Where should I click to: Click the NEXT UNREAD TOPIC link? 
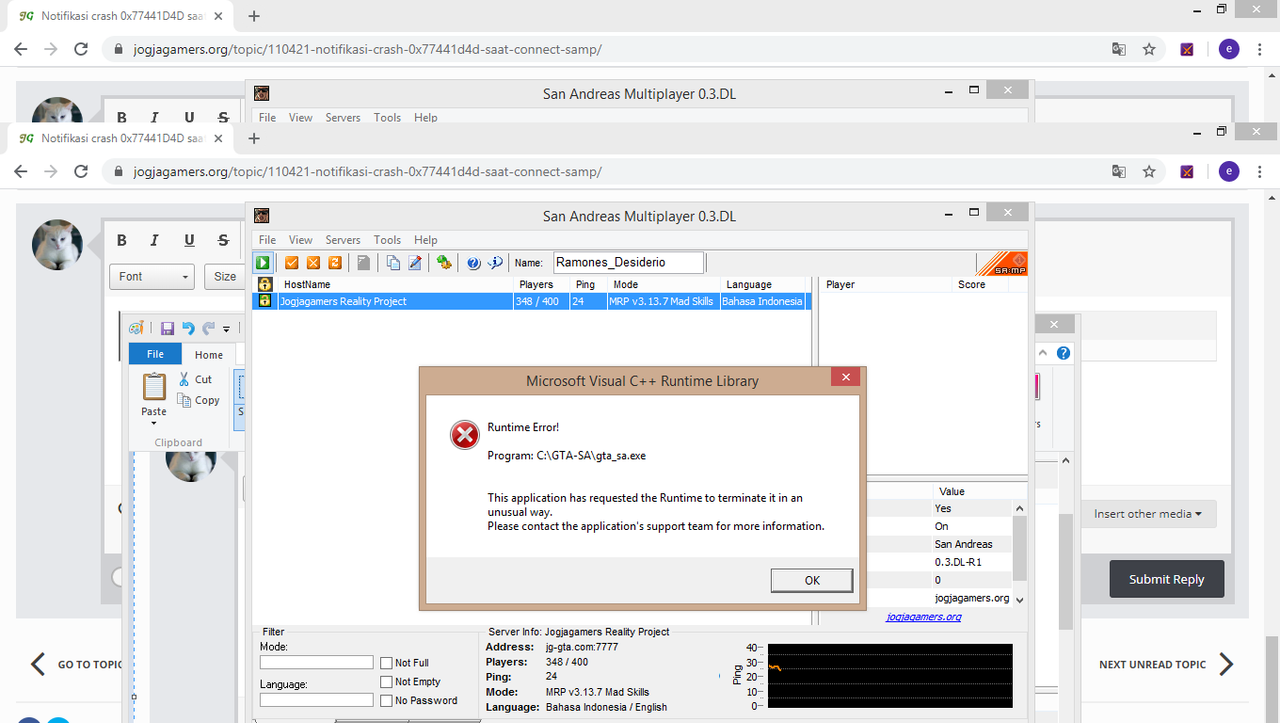click(x=1166, y=664)
